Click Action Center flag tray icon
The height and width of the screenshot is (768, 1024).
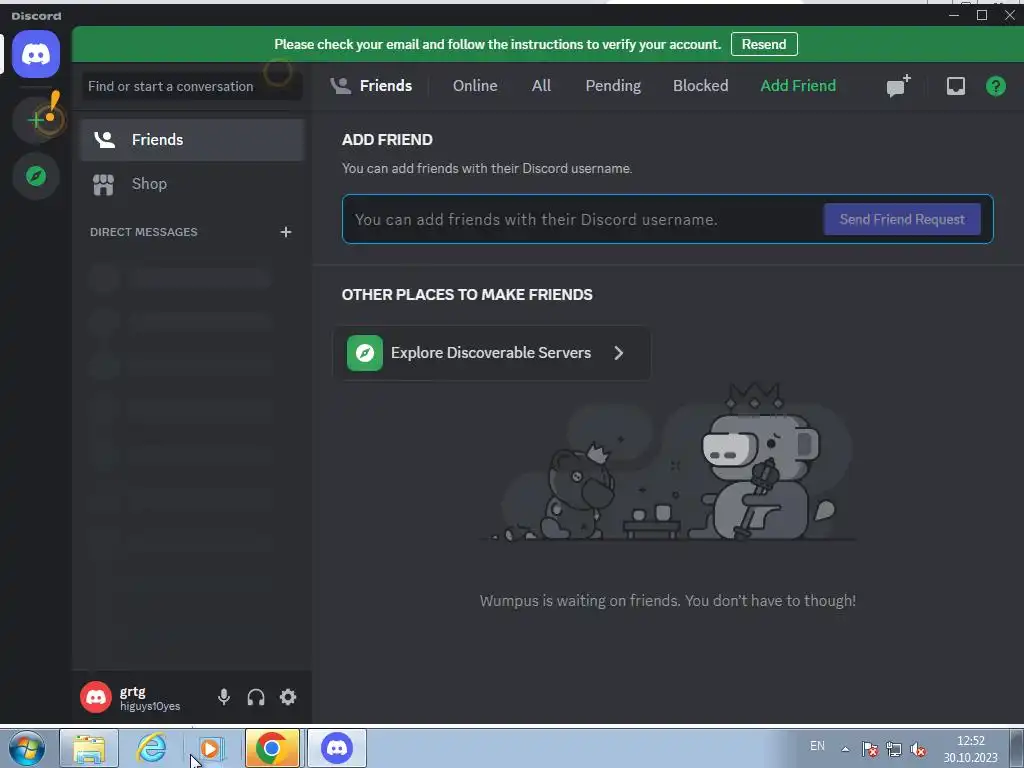869,749
